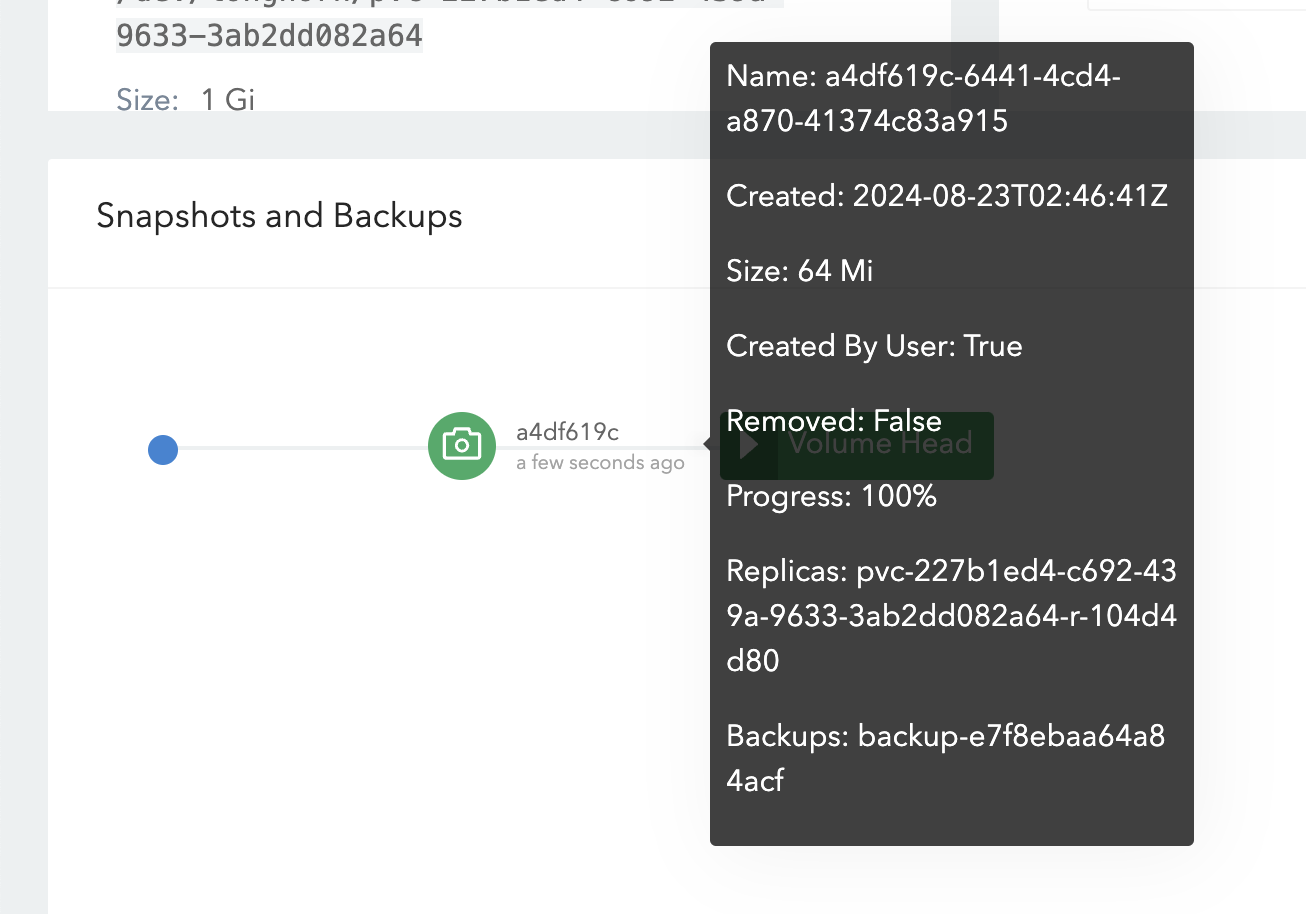
Task: Click the Created 2024-08-23T02:46:41Z line
Action: [947, 196]
